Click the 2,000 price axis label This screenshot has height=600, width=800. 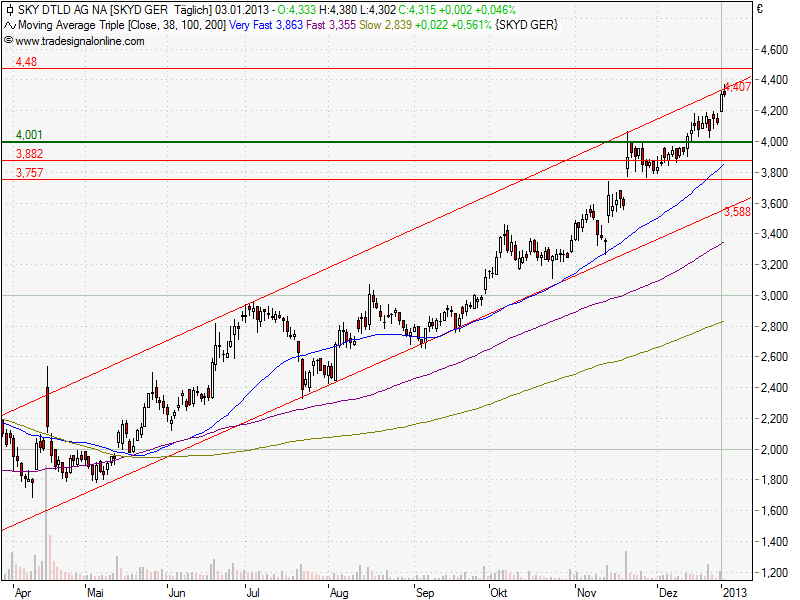pyautogui.click(x=774, y=449)
